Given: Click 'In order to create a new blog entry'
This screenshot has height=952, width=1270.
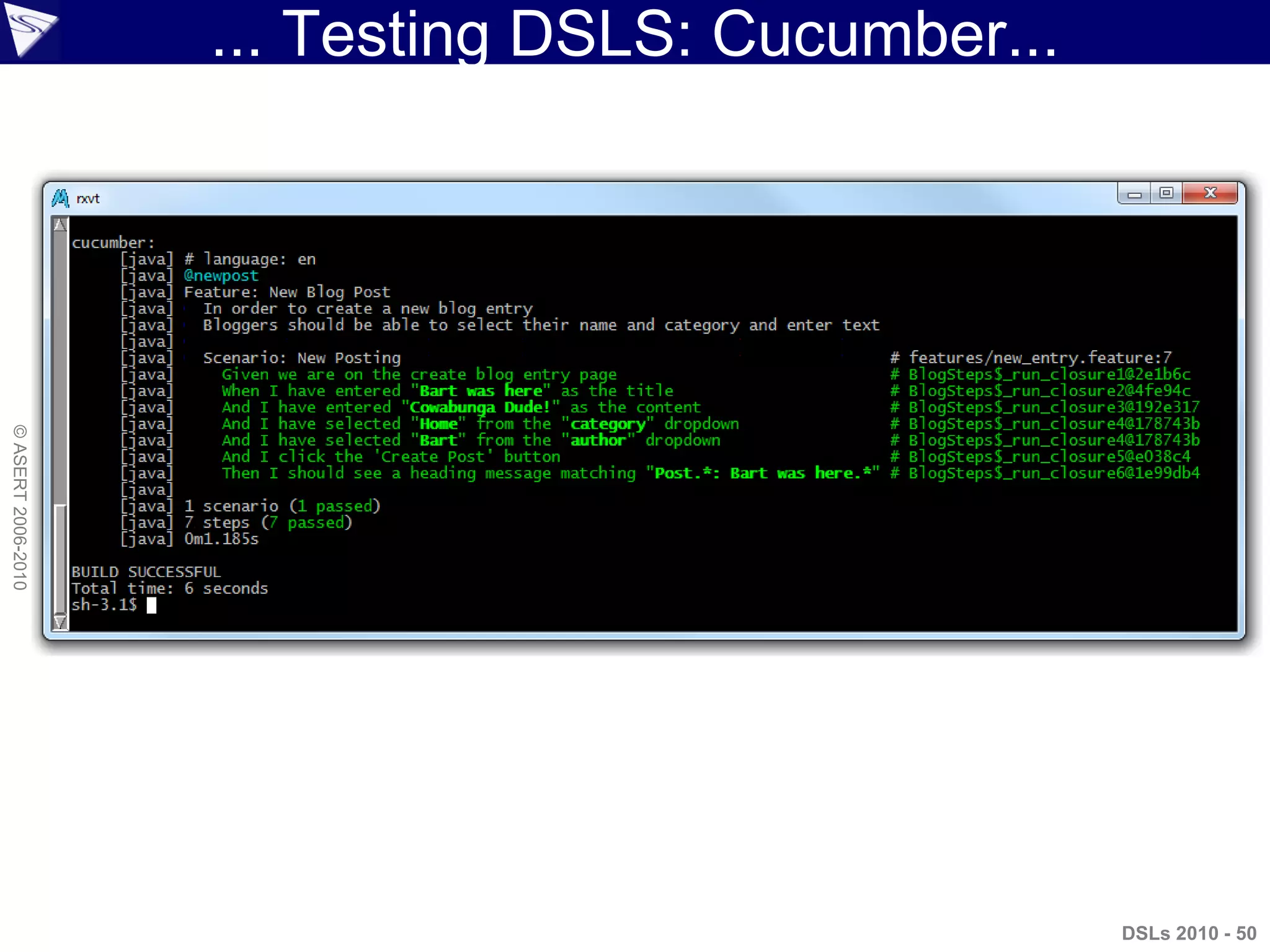Looking at the screenshot, I should coord(368,309).
